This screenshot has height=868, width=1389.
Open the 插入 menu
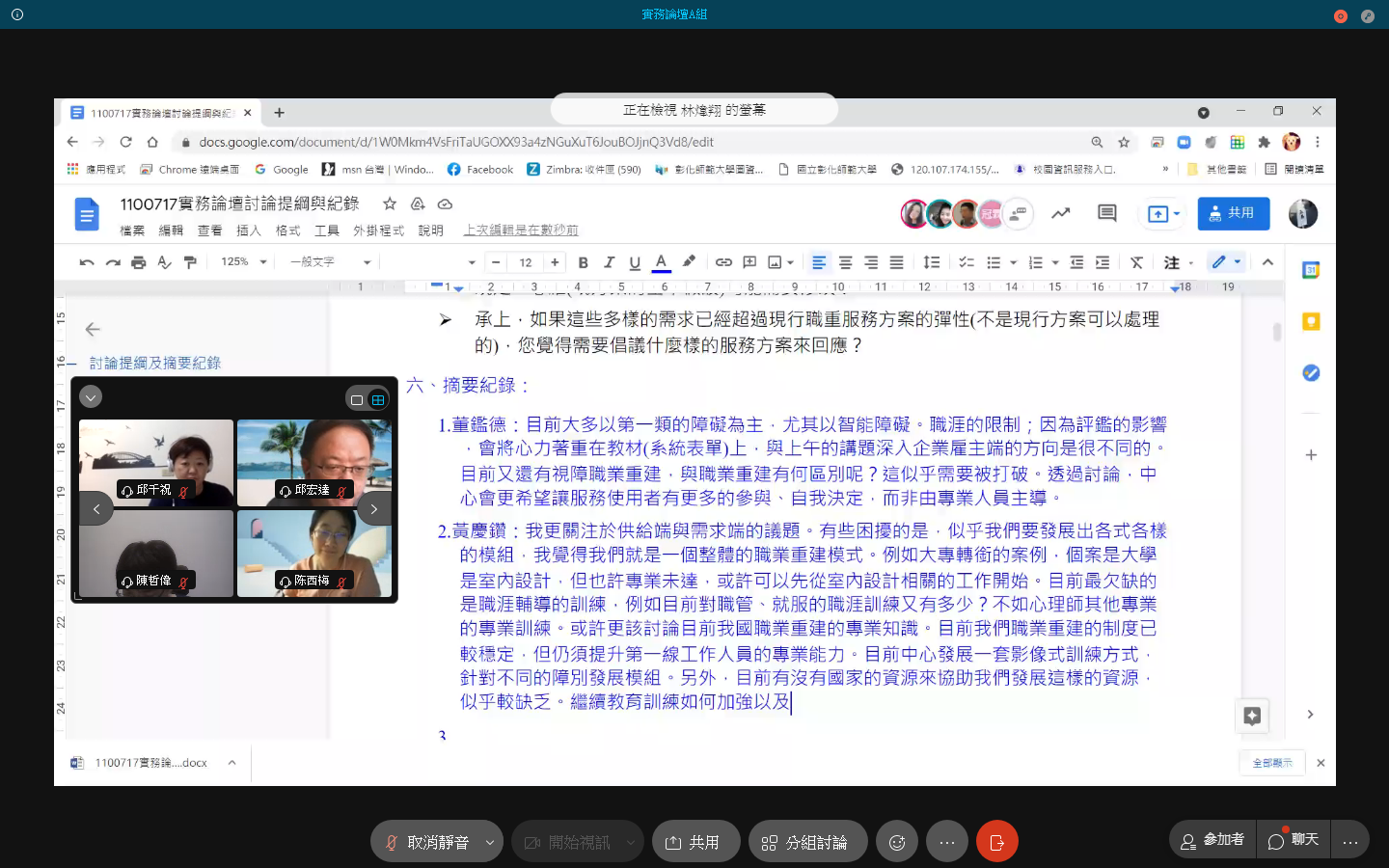(x=249, y=231)
